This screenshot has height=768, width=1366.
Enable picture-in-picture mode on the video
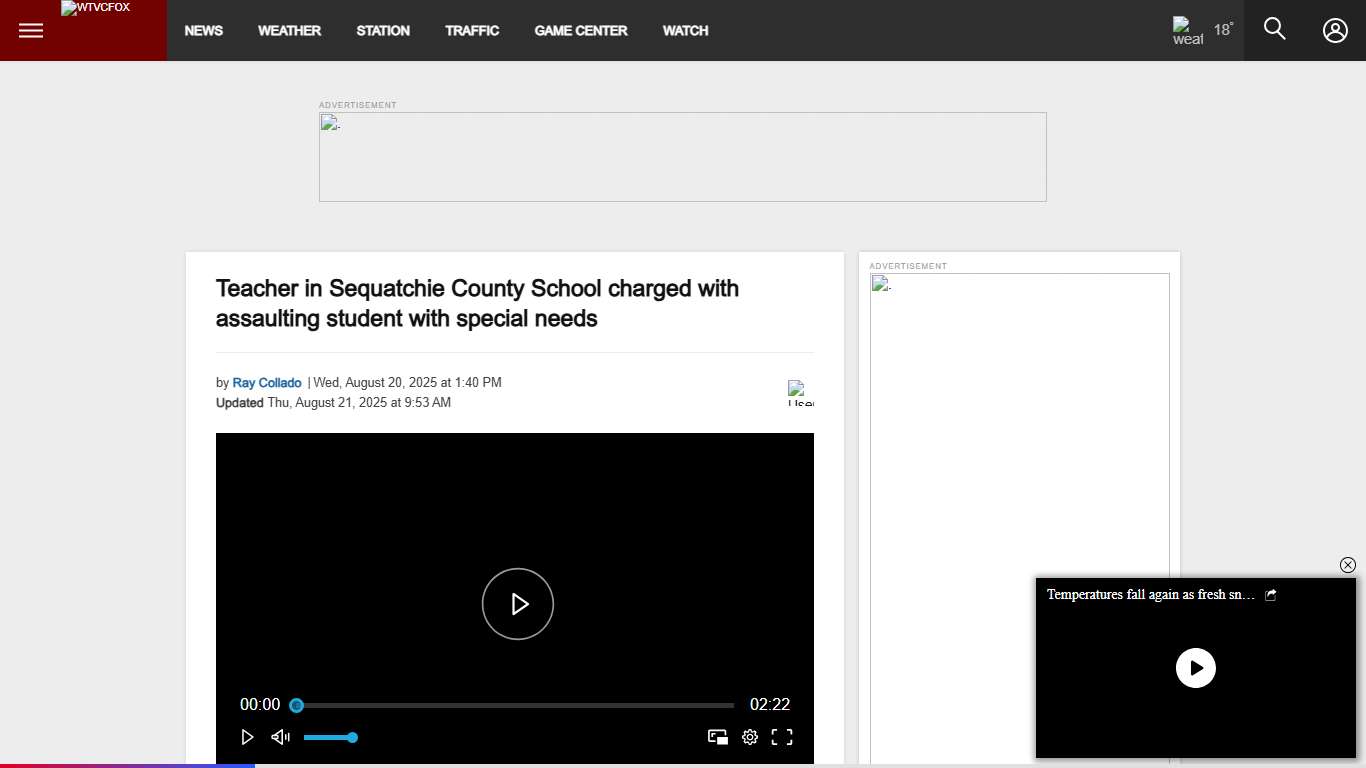717,737
